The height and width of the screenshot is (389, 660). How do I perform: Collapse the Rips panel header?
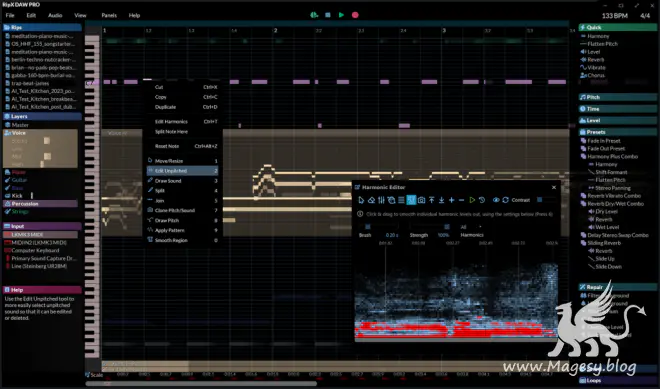point(42,27)
